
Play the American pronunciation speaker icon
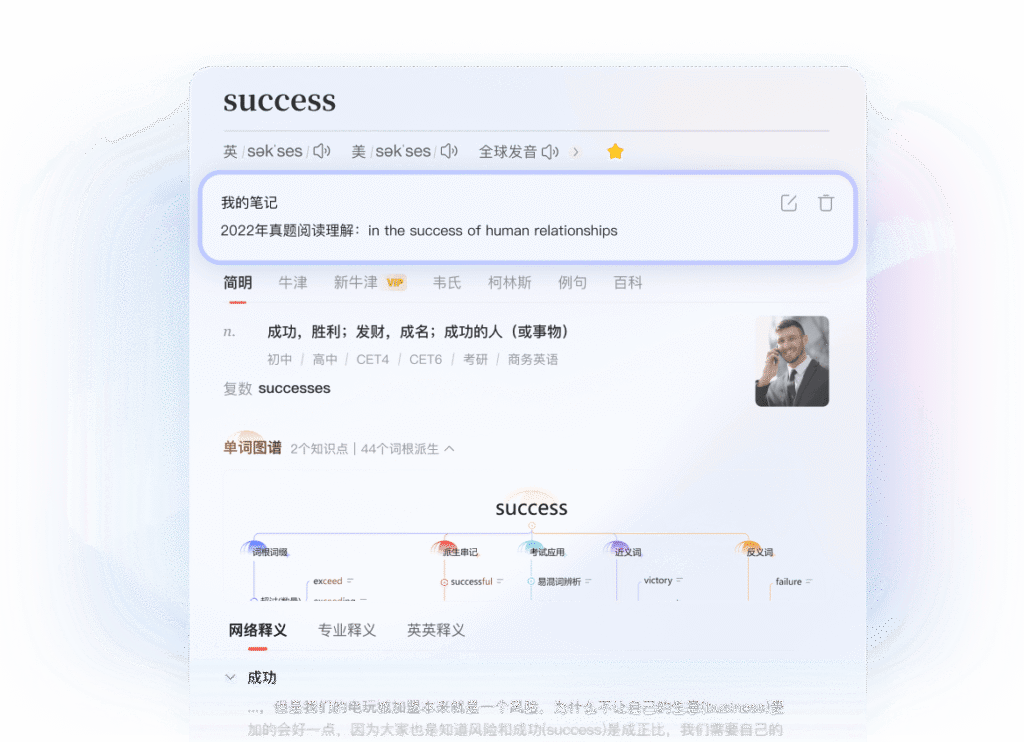449,152
